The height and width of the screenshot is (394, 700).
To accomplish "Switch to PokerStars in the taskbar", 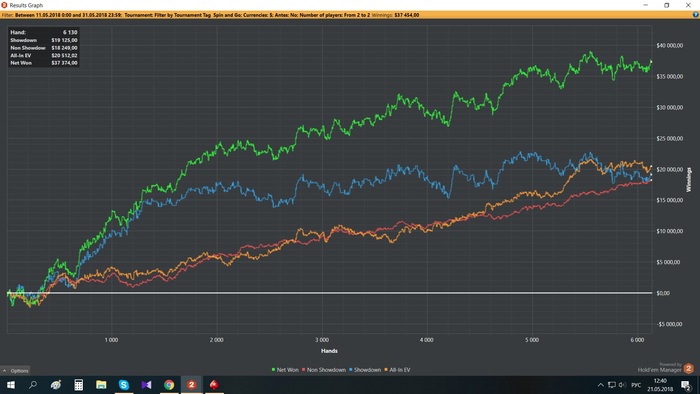I will click(x=214, y=385).
